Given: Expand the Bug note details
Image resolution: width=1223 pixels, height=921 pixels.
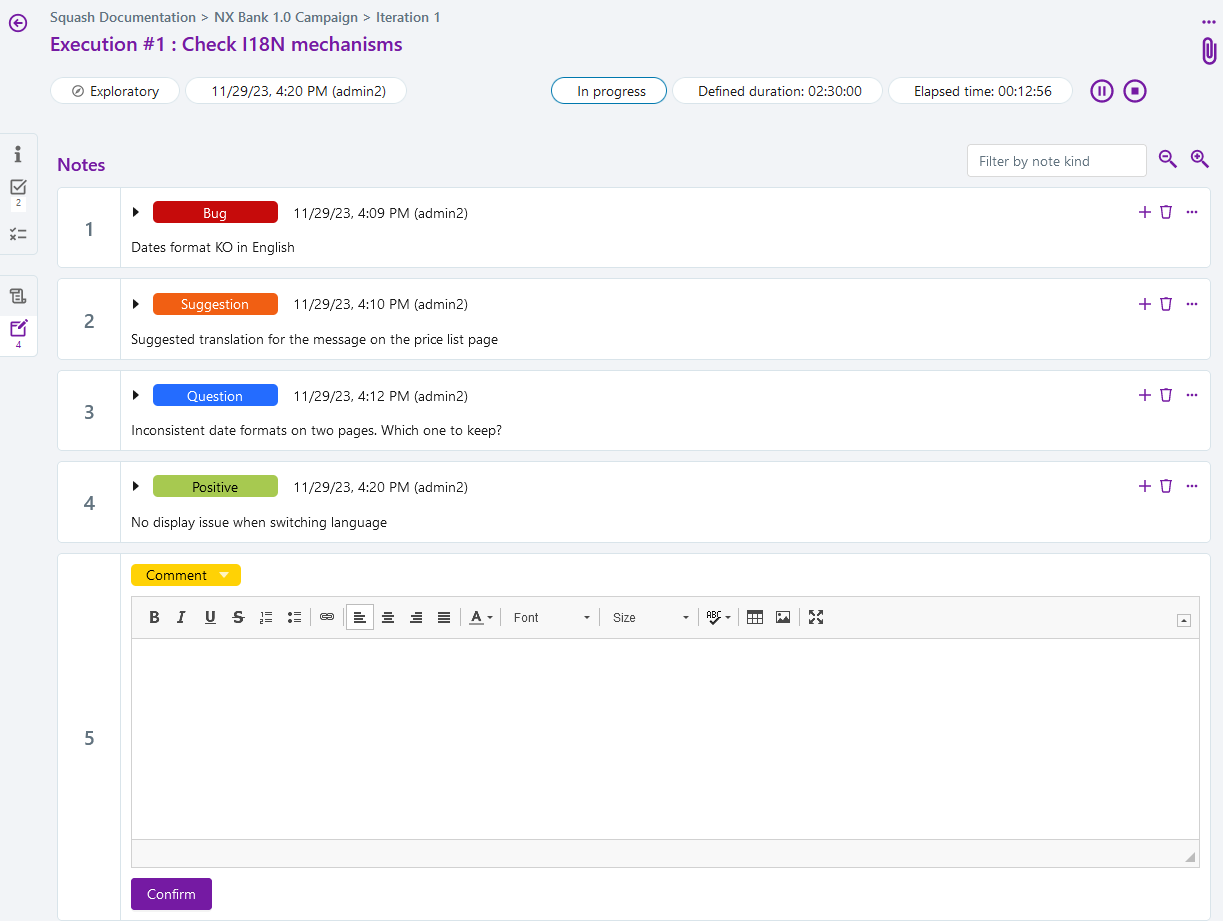Looking at the screenshot, I should (136, 212).
